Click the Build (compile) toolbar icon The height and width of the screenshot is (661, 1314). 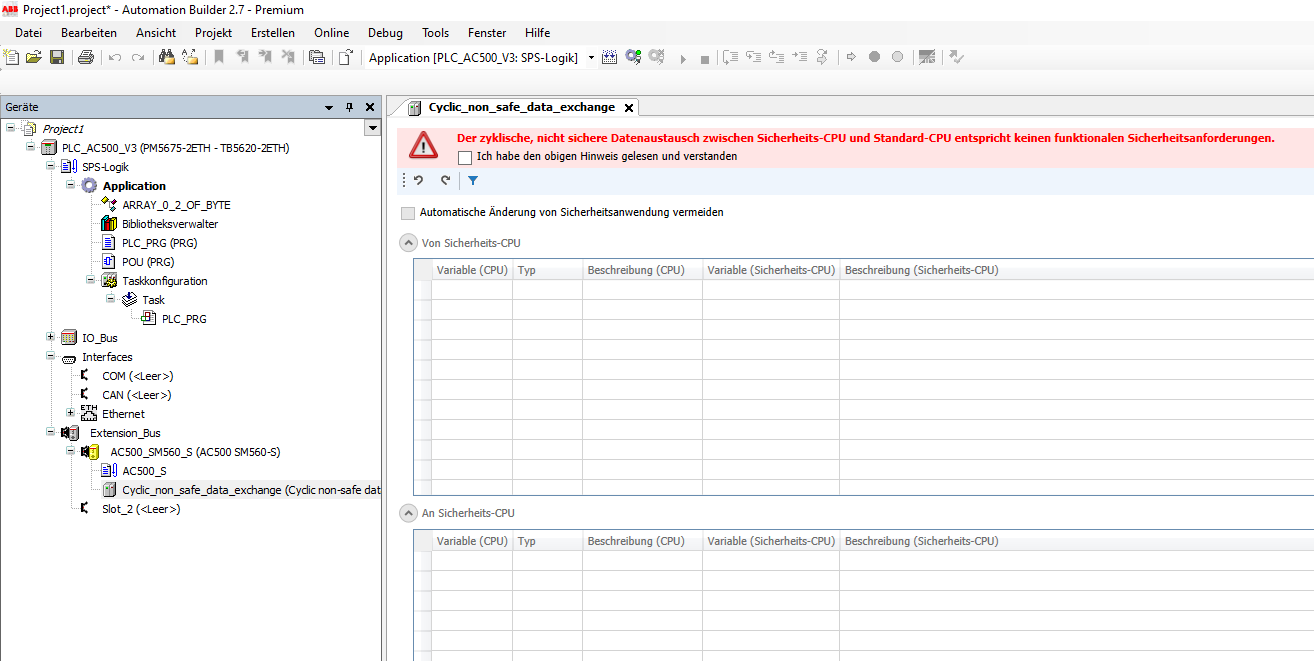(x=609, y=58)
